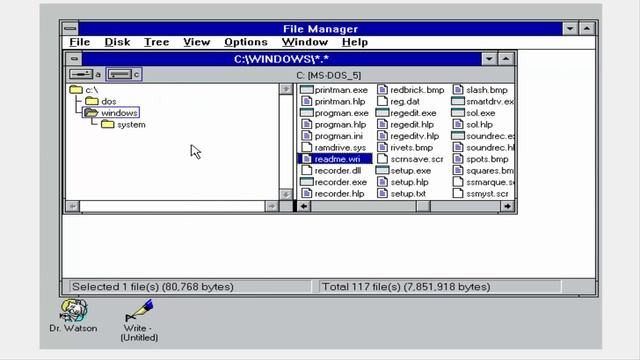Open the Window menu

305,42
